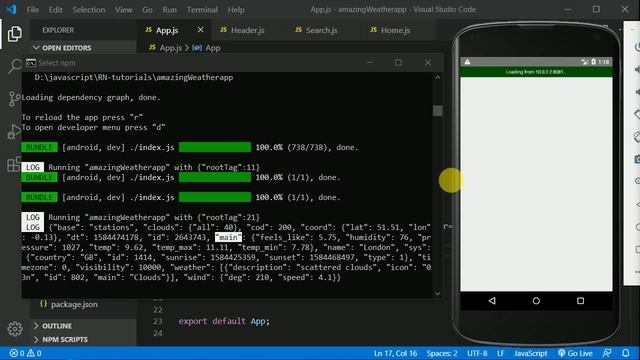Click the terminal path D:\javascript\RN-tutorials line

pos(134,77)
